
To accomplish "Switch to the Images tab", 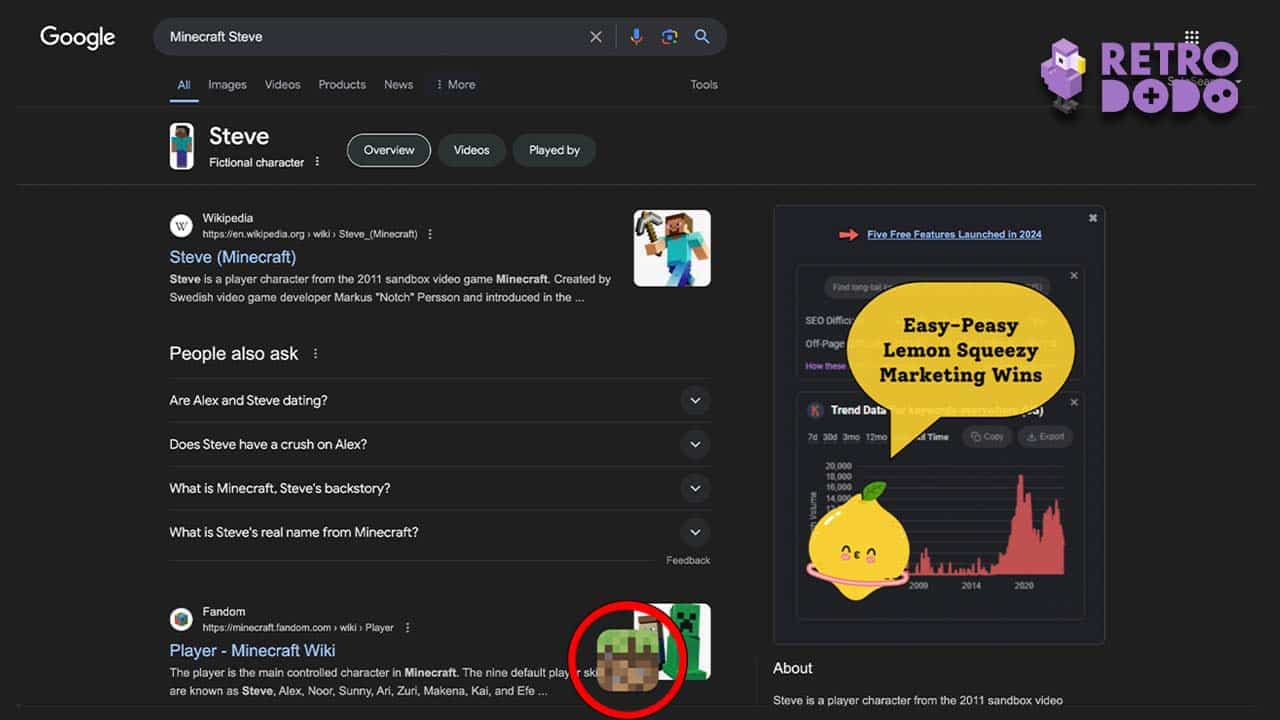I will tap(227, 85).
